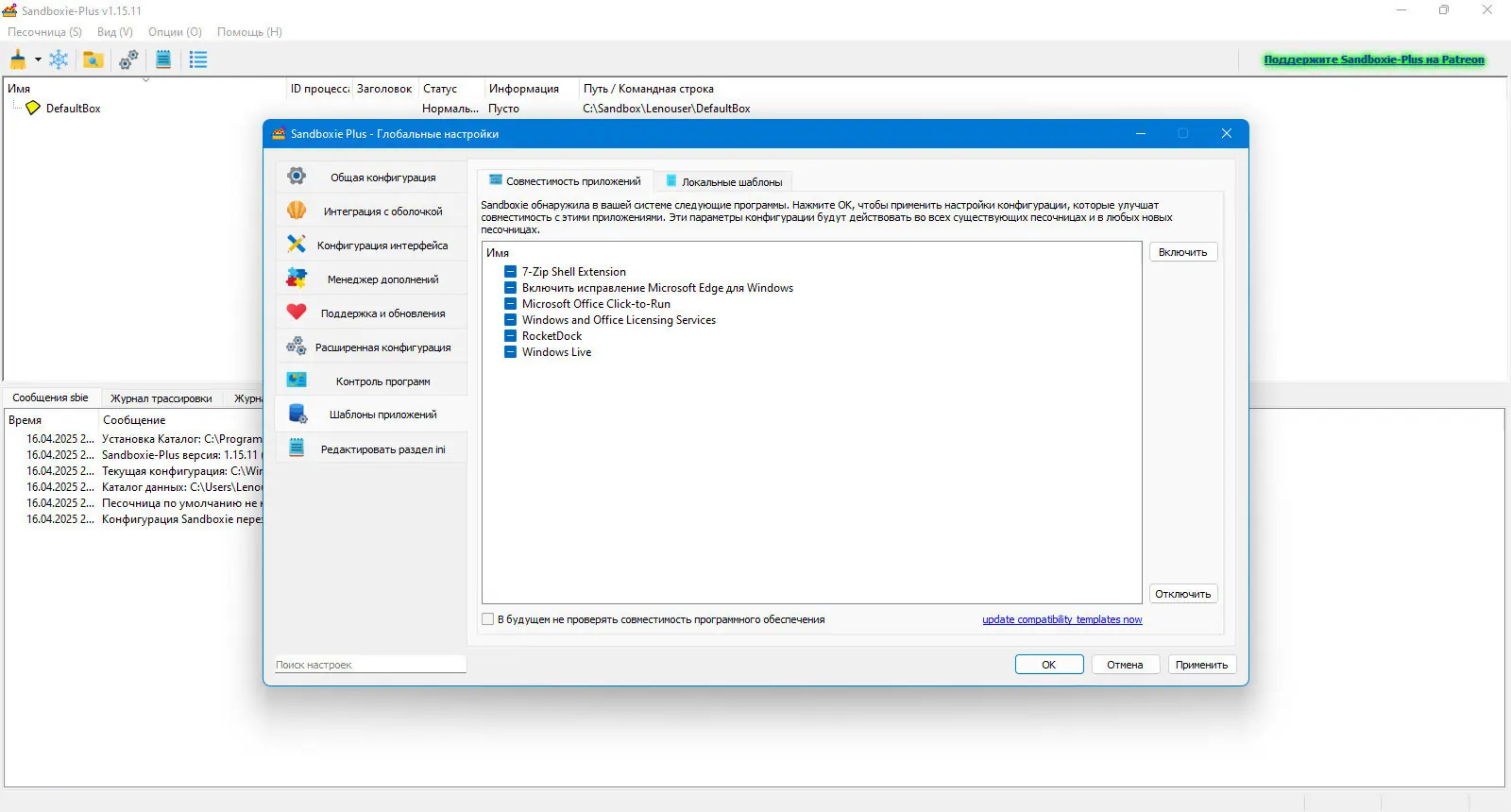
Task: Click the Информация column header
Action: point(531,88)
